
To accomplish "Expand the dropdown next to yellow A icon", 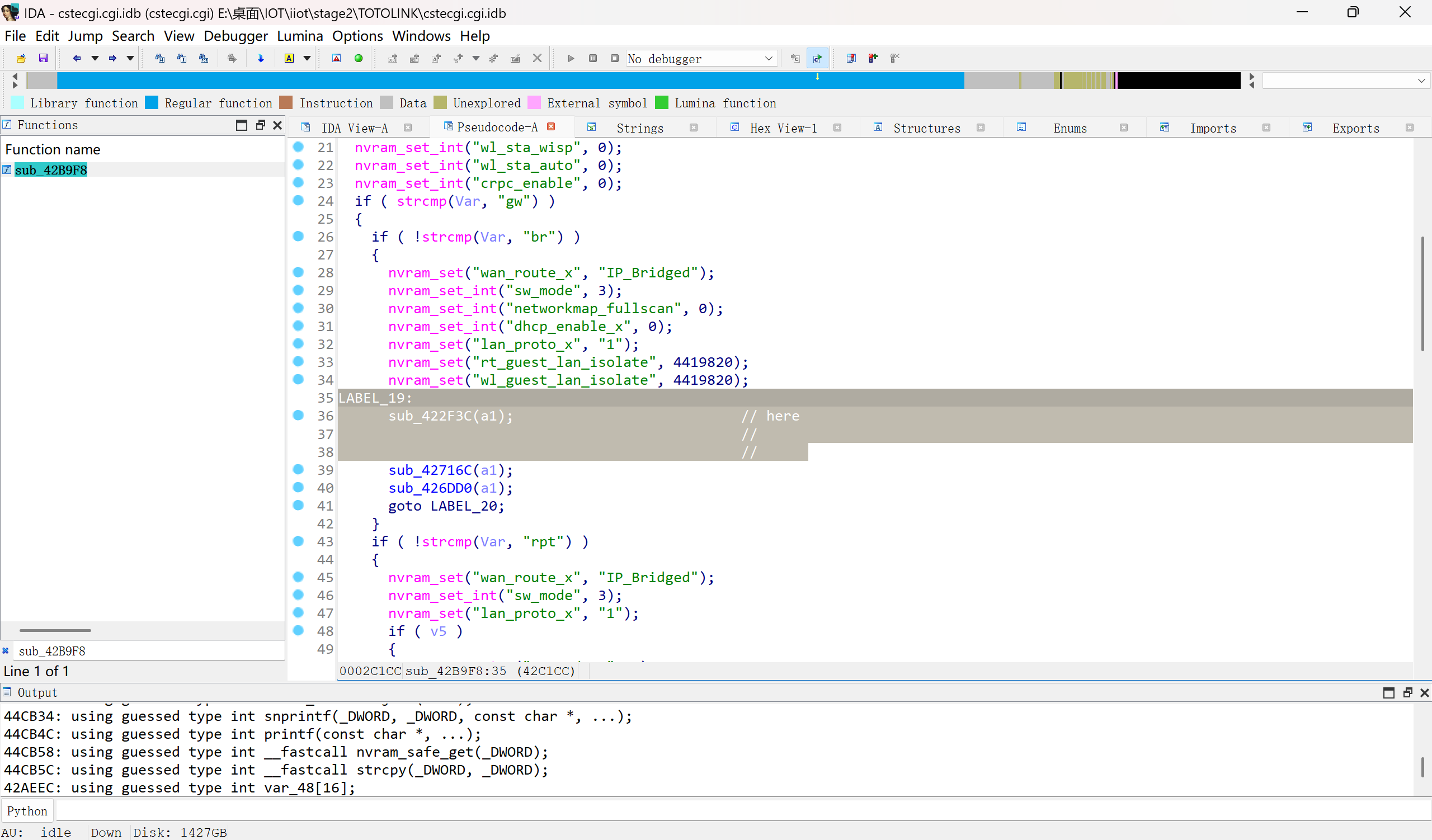I will click(307, 58).
